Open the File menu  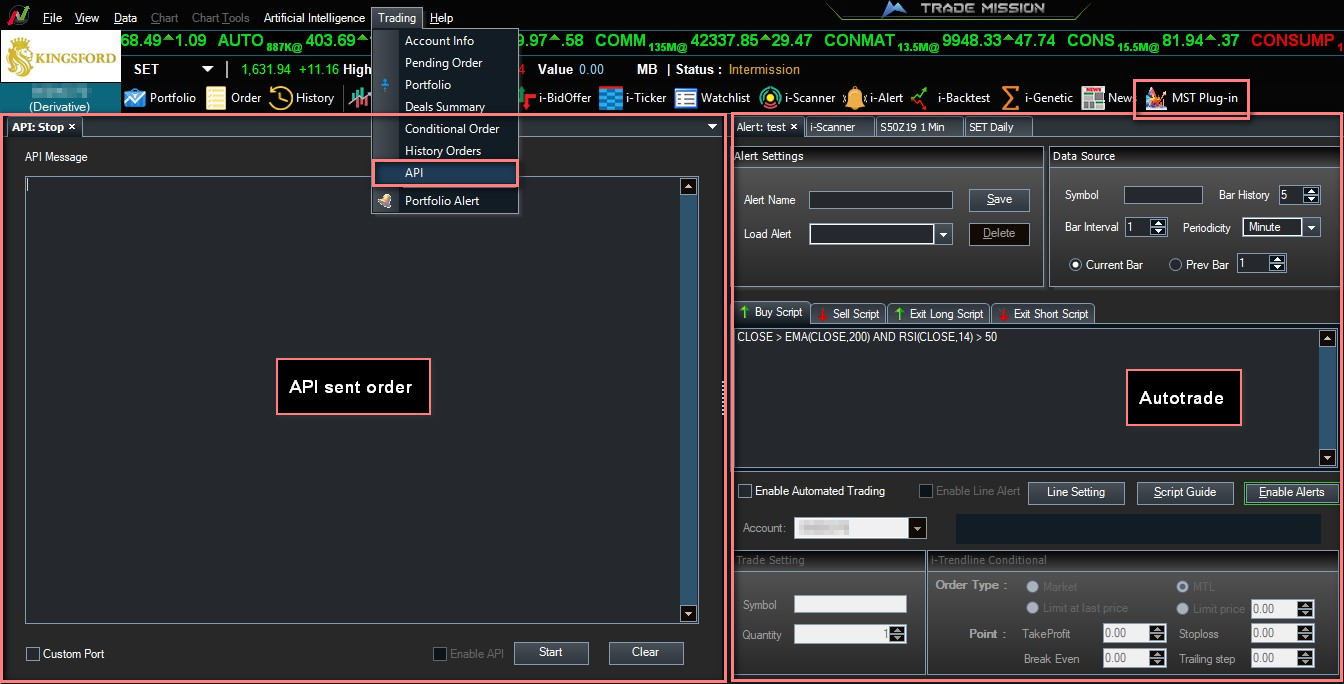pyautogui.click(x=52, y=18)
